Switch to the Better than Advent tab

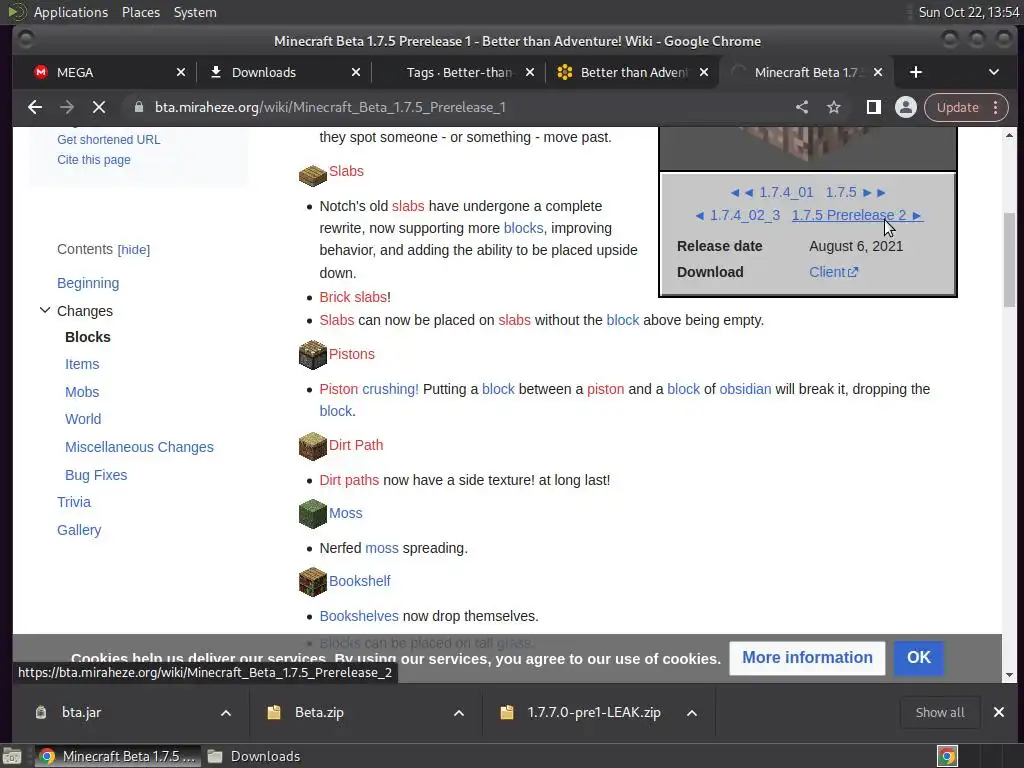click(x=632, y=72)
